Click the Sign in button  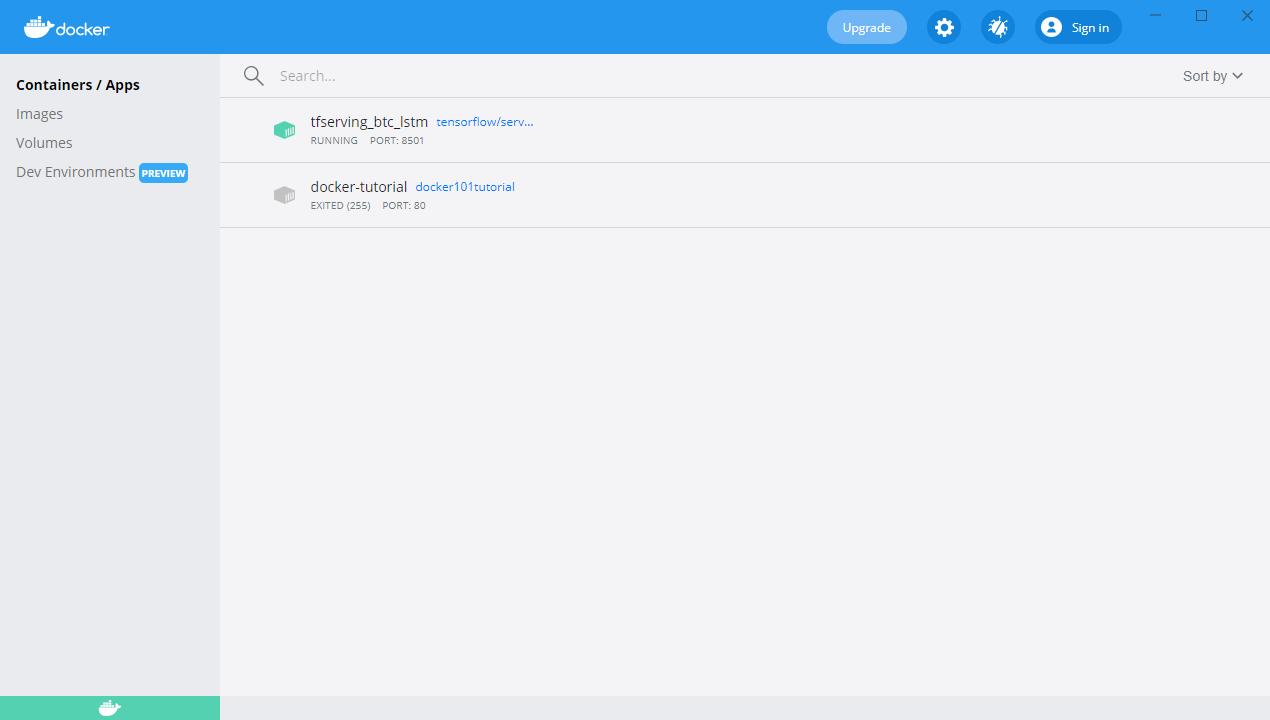pos(1078,27)
